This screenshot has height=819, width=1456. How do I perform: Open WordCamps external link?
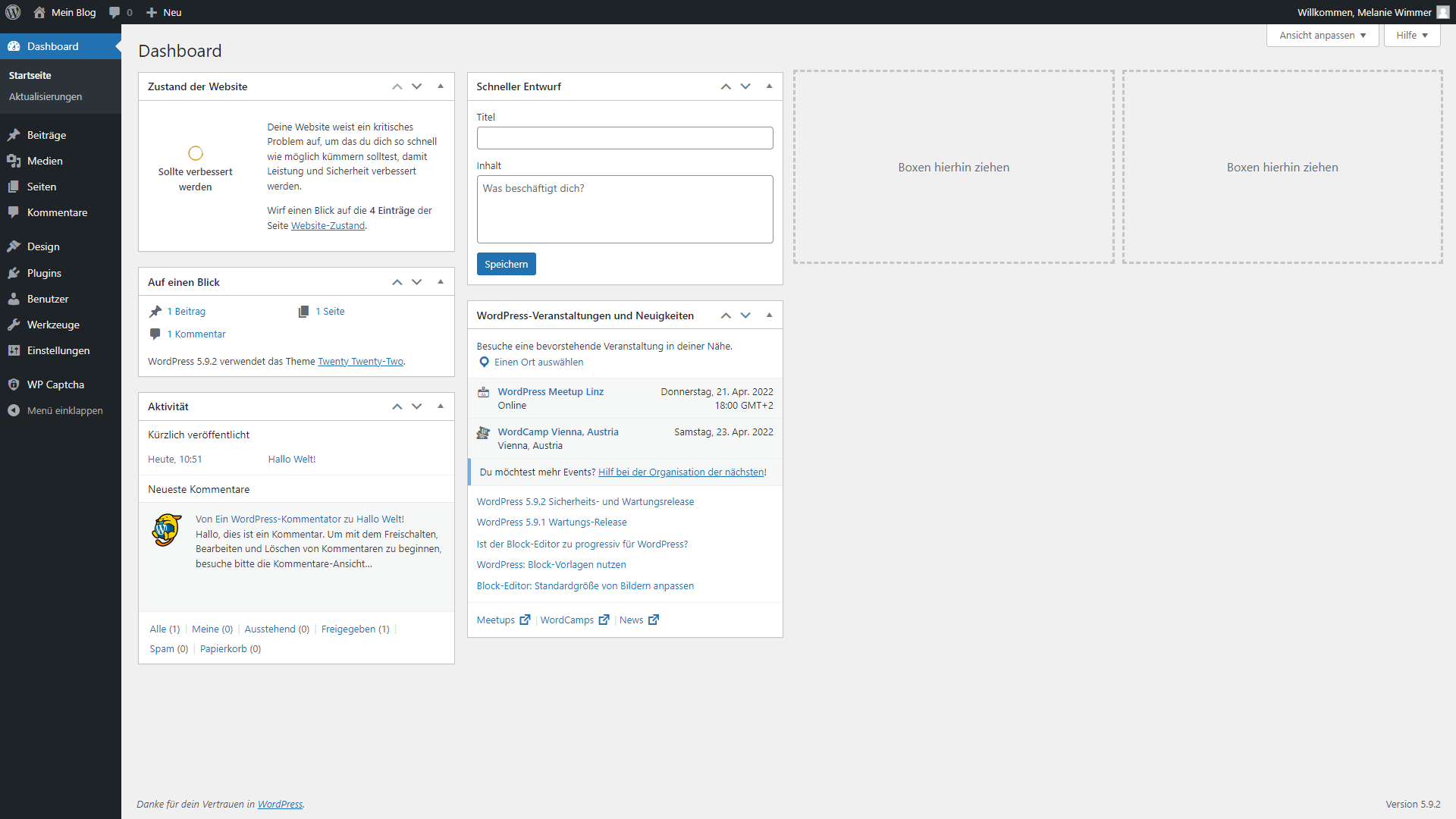pos(575,620)
